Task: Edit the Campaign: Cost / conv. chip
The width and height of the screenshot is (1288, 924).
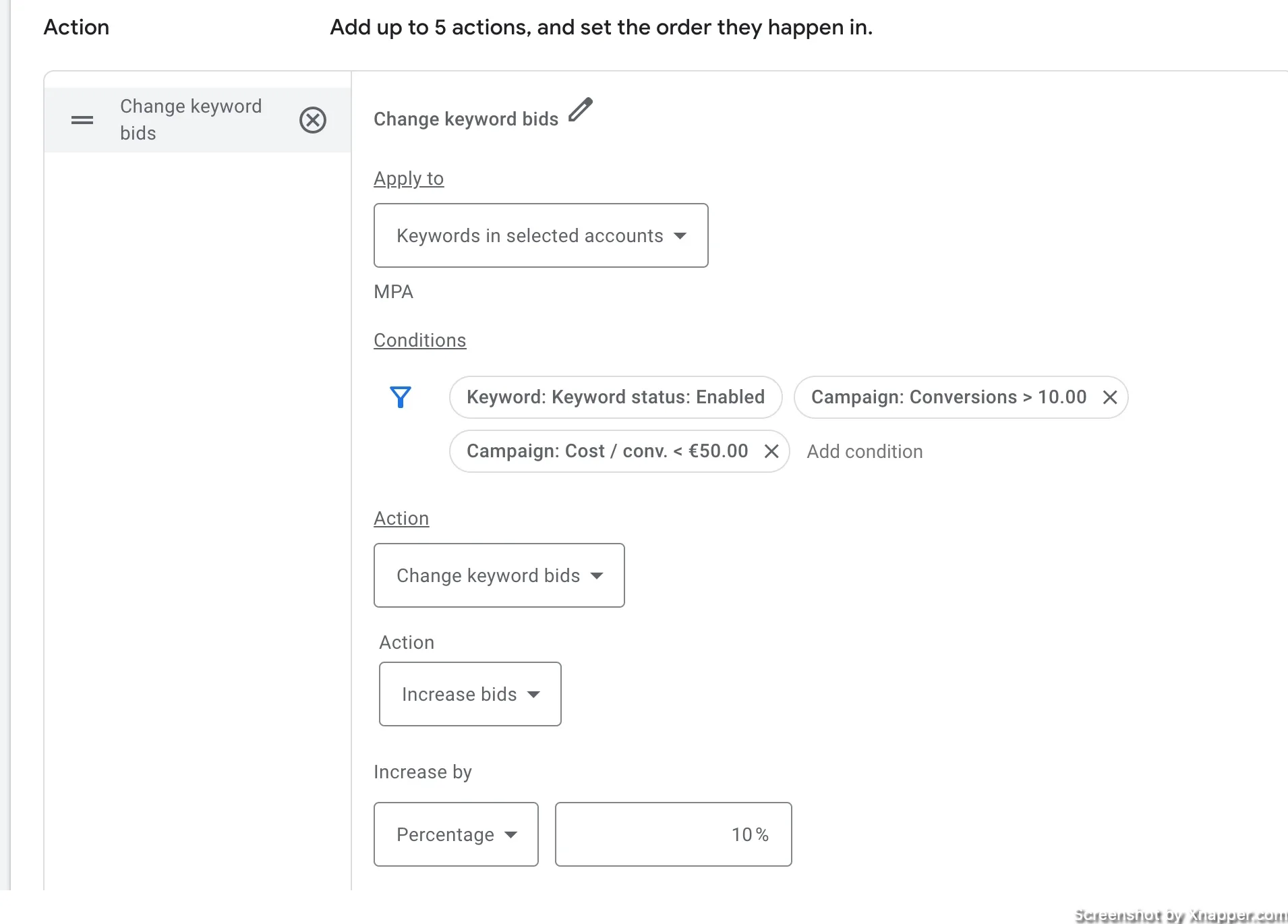Action: pos(607,451)
